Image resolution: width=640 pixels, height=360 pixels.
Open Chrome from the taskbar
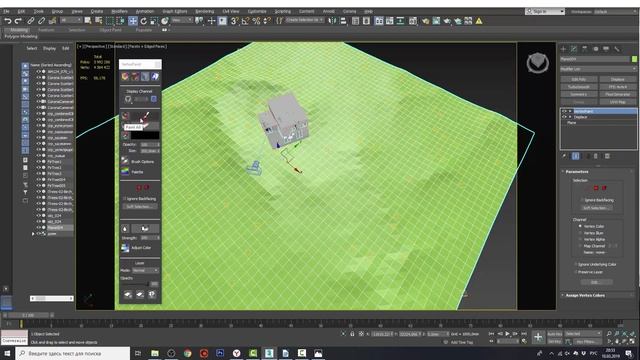tap(187, 353)
